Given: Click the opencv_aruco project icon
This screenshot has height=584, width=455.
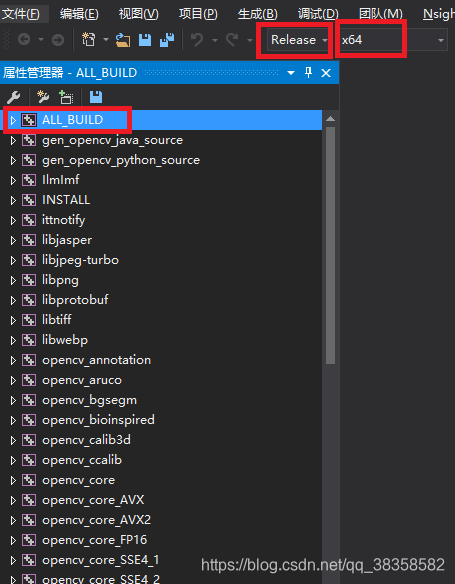Looking at the screenshot, I should 29,381.
